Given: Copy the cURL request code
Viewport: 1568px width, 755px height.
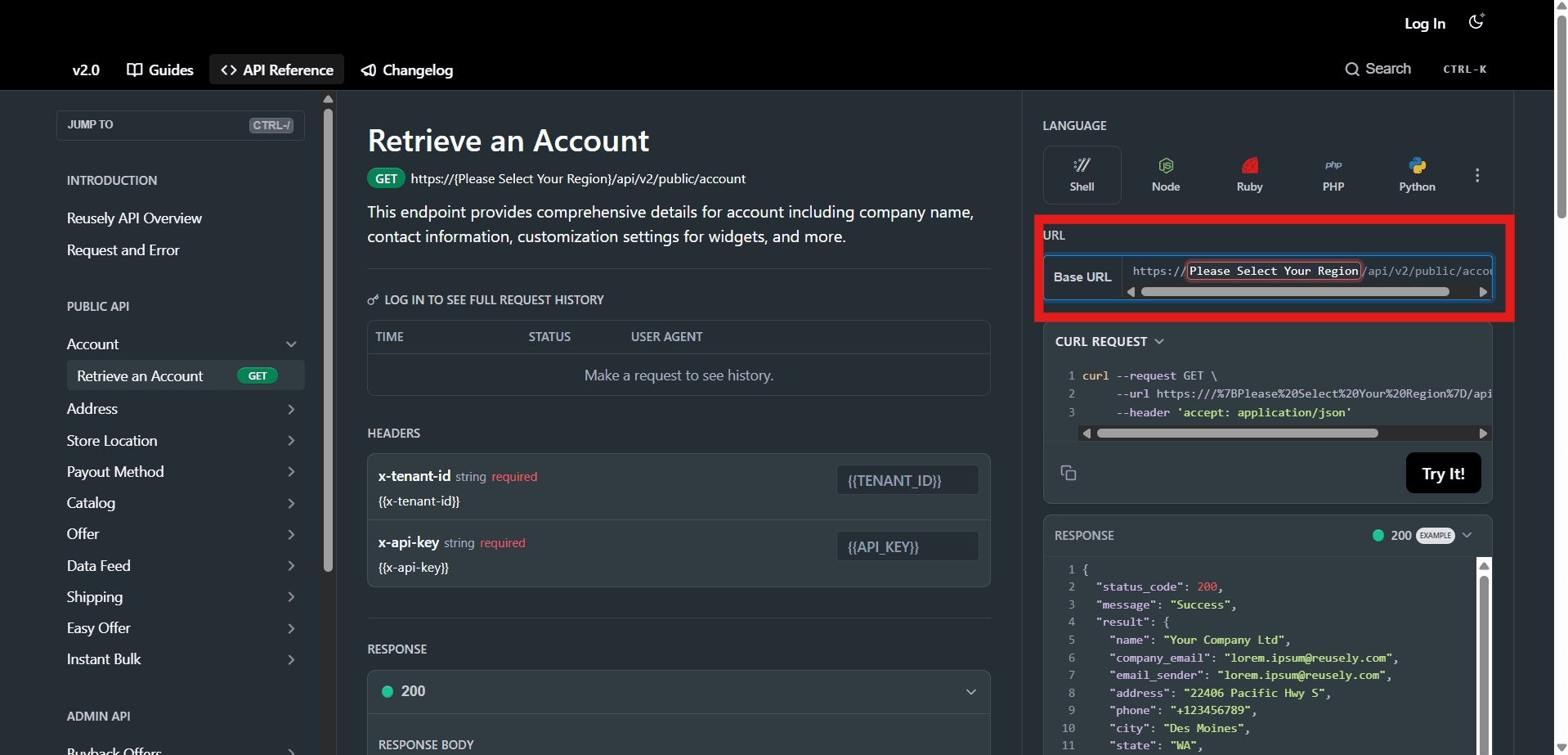Looking at the screenshot, I should click(1068, 473).
